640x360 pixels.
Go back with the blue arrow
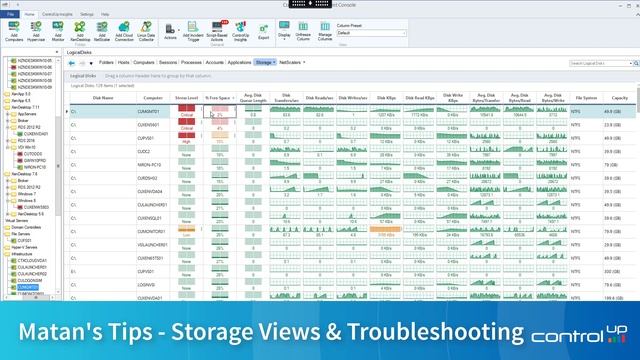(72, 63)
